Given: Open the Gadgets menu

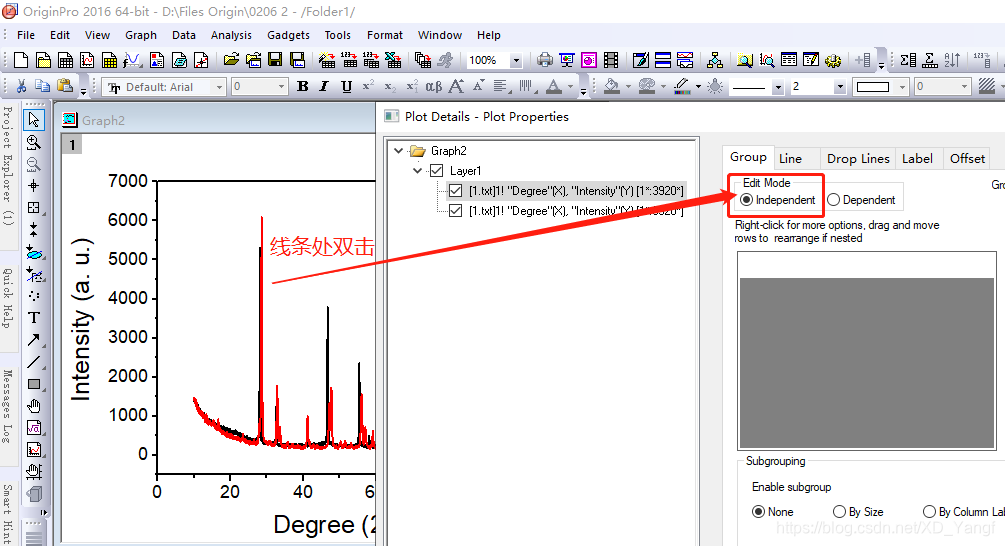Looking at the screenshot, I should [x=288, y=35].
